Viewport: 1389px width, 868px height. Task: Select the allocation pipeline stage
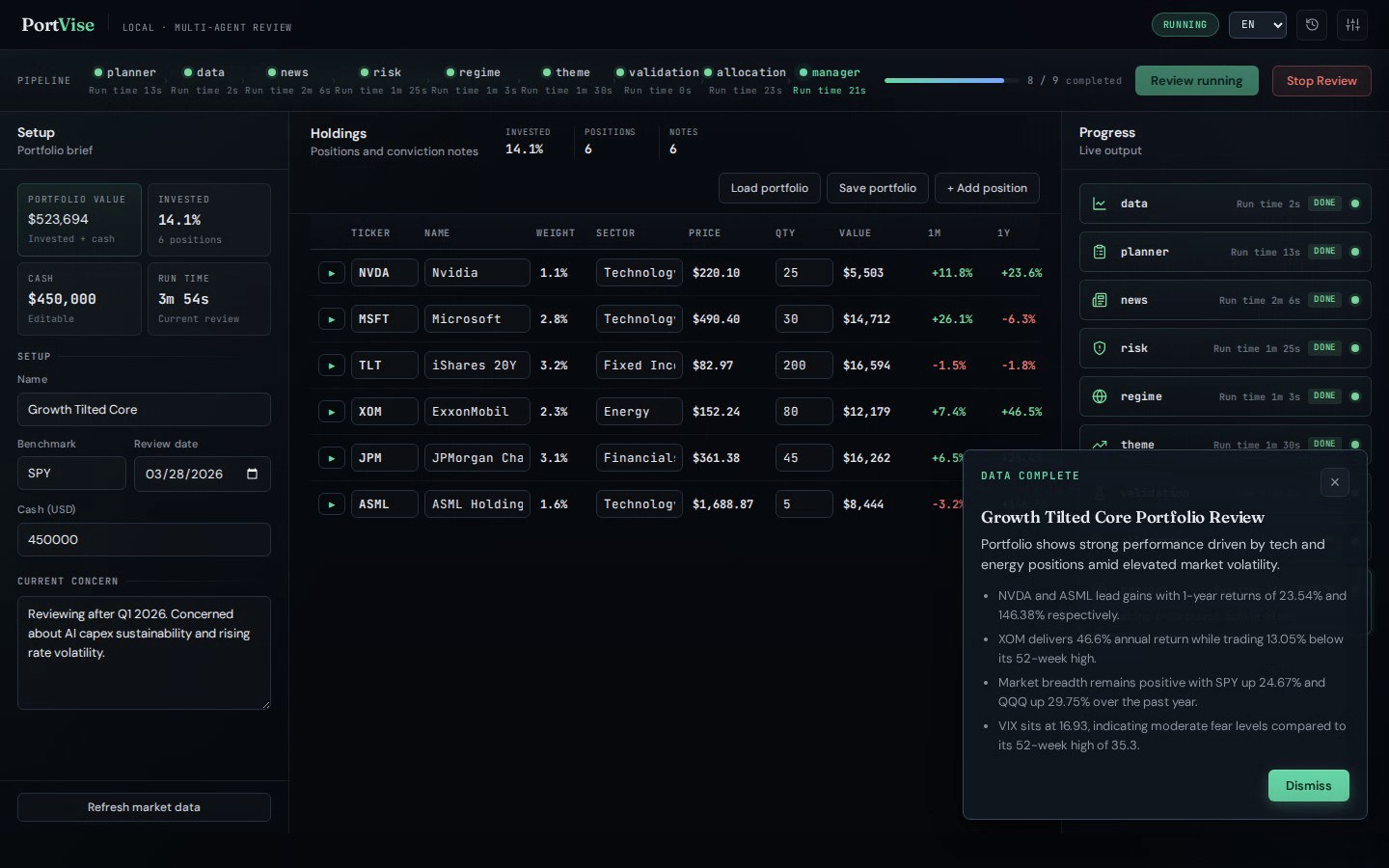[746, 81]
